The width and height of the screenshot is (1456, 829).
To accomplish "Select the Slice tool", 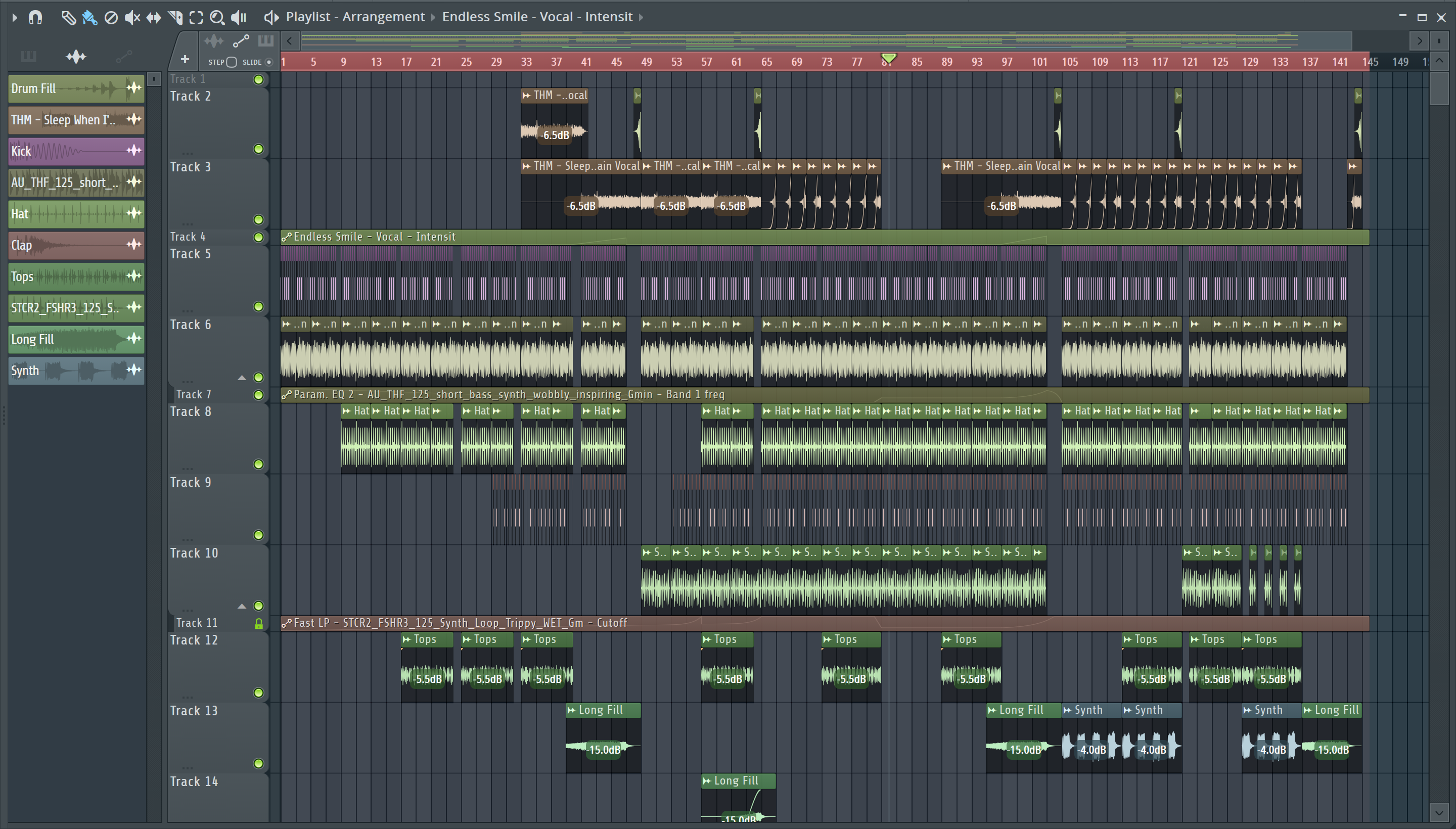I will click(175, 18).
